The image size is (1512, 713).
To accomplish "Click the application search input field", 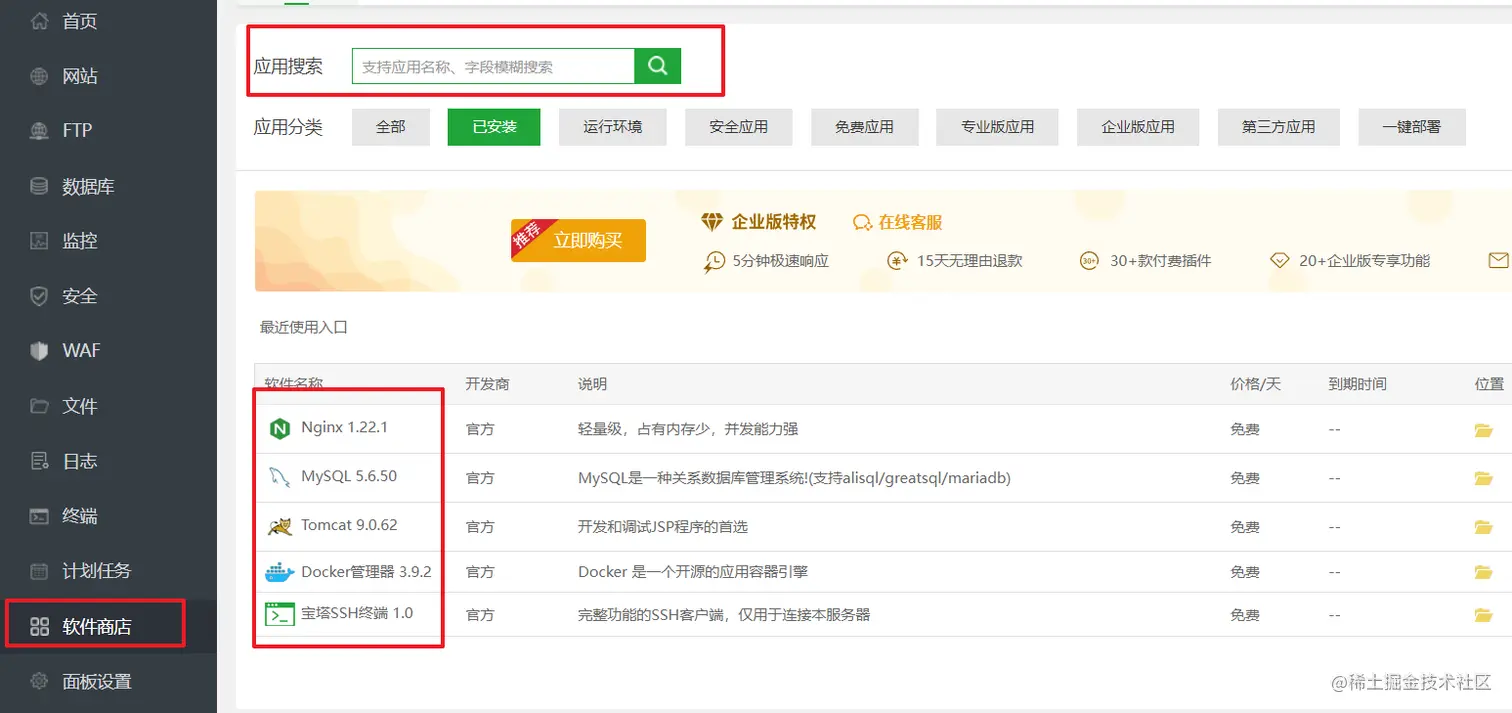I will pyautogui.click(x=493, y=66).
